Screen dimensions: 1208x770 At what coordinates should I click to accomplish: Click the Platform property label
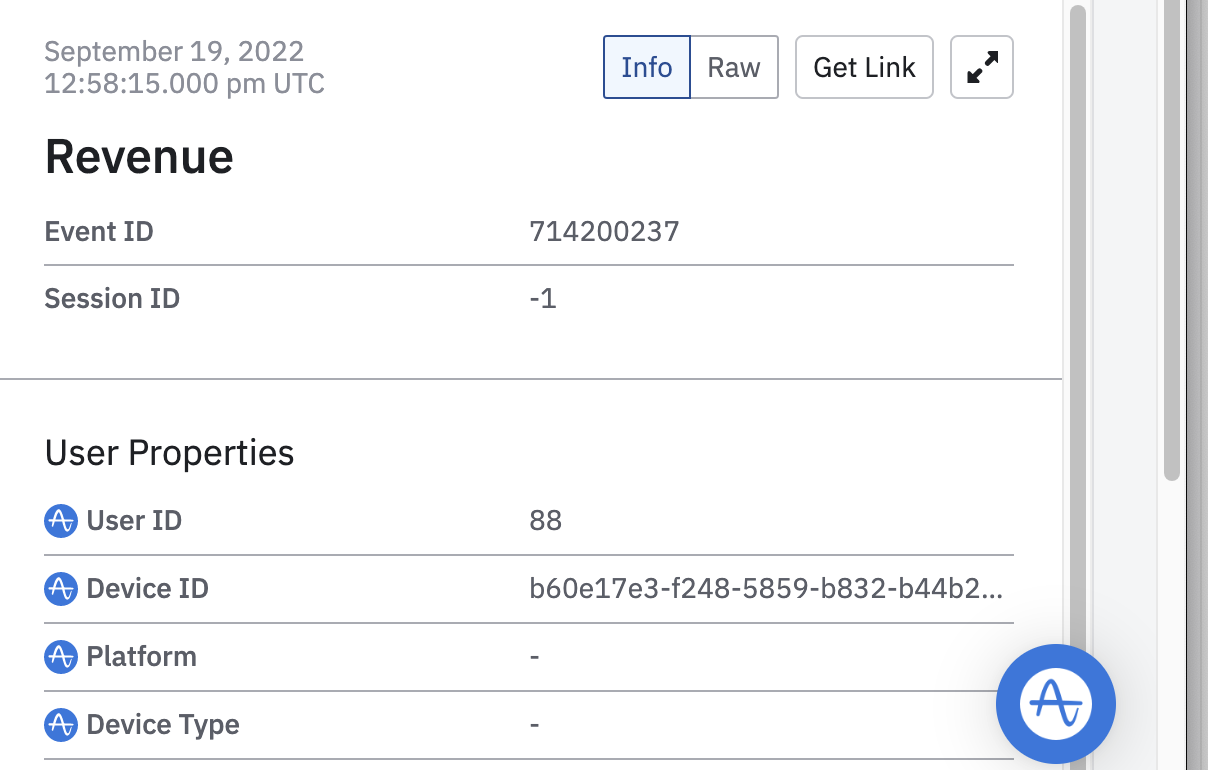[x=141, y=657]
